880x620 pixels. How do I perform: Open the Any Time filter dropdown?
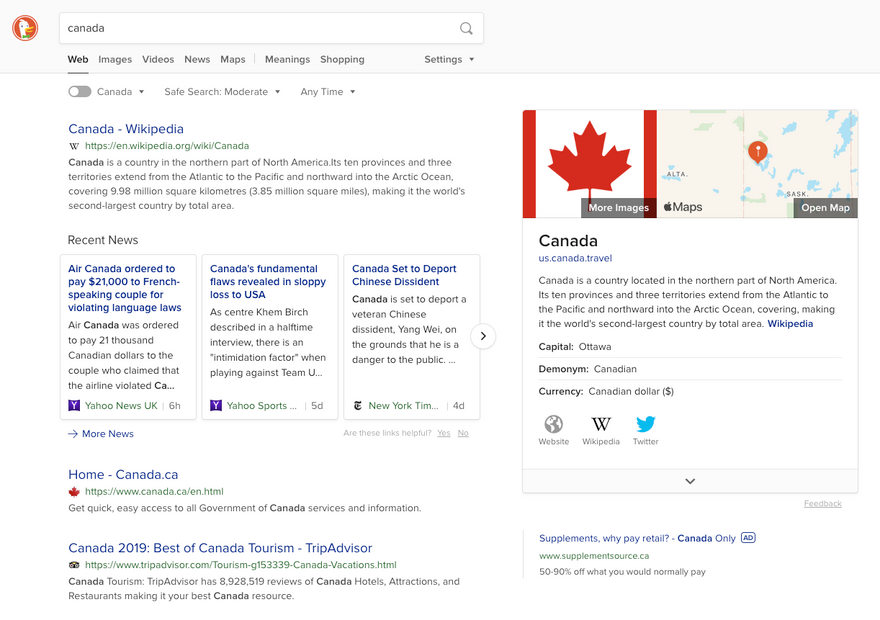point(328,91)
